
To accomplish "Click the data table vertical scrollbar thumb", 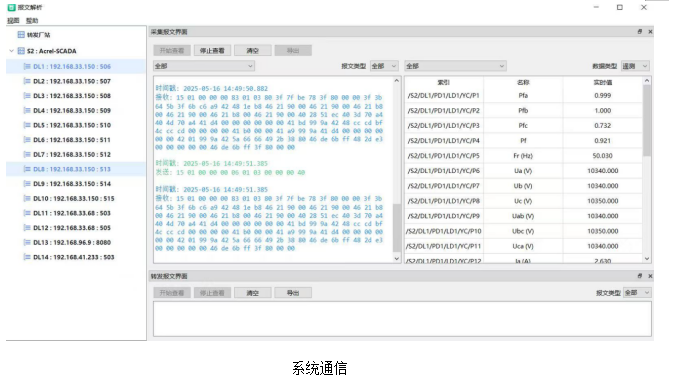I will (x=647, y=120).
